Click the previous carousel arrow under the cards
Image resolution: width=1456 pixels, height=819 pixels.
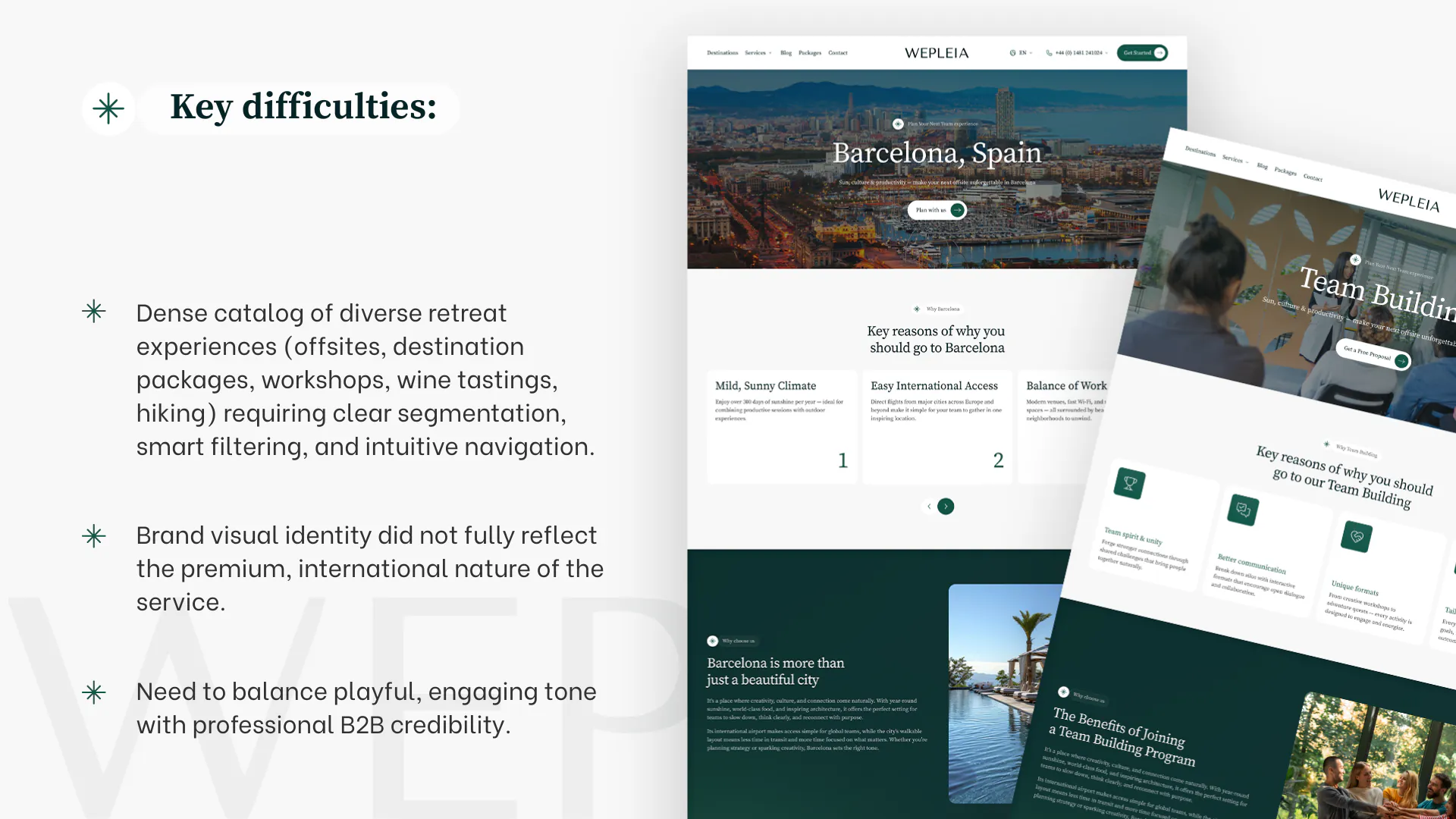(929, 507)
